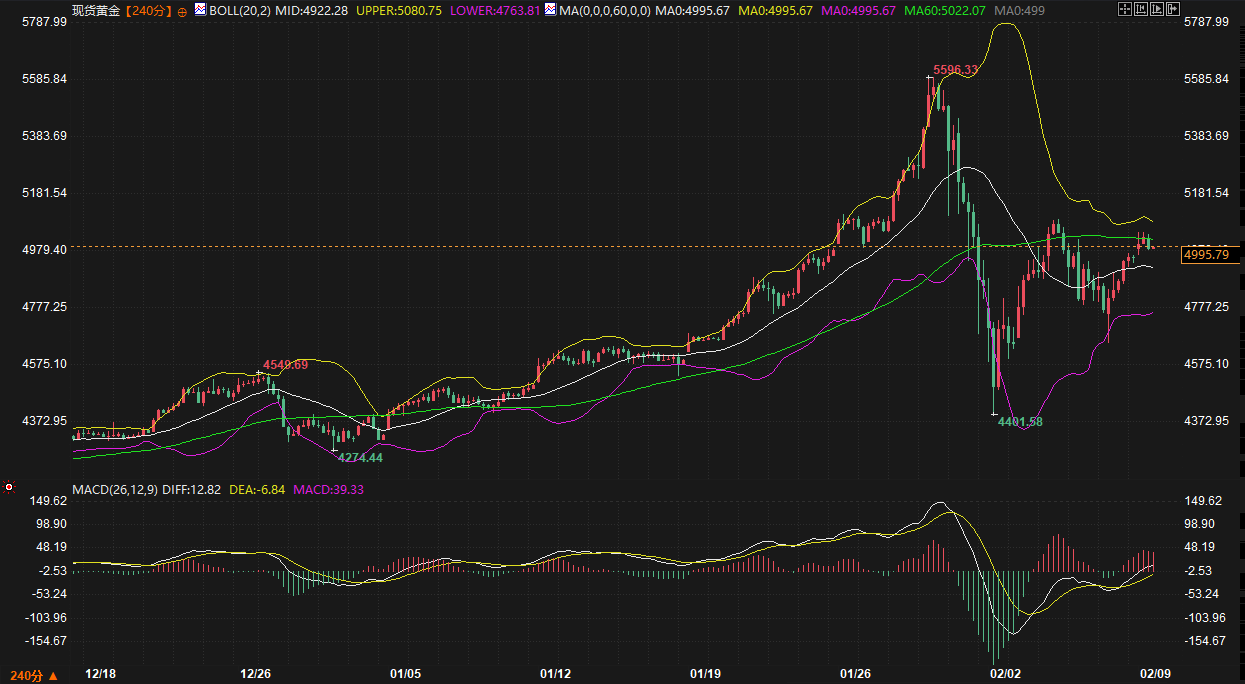Click the BOLL indicator chart icon

[201, 10]
